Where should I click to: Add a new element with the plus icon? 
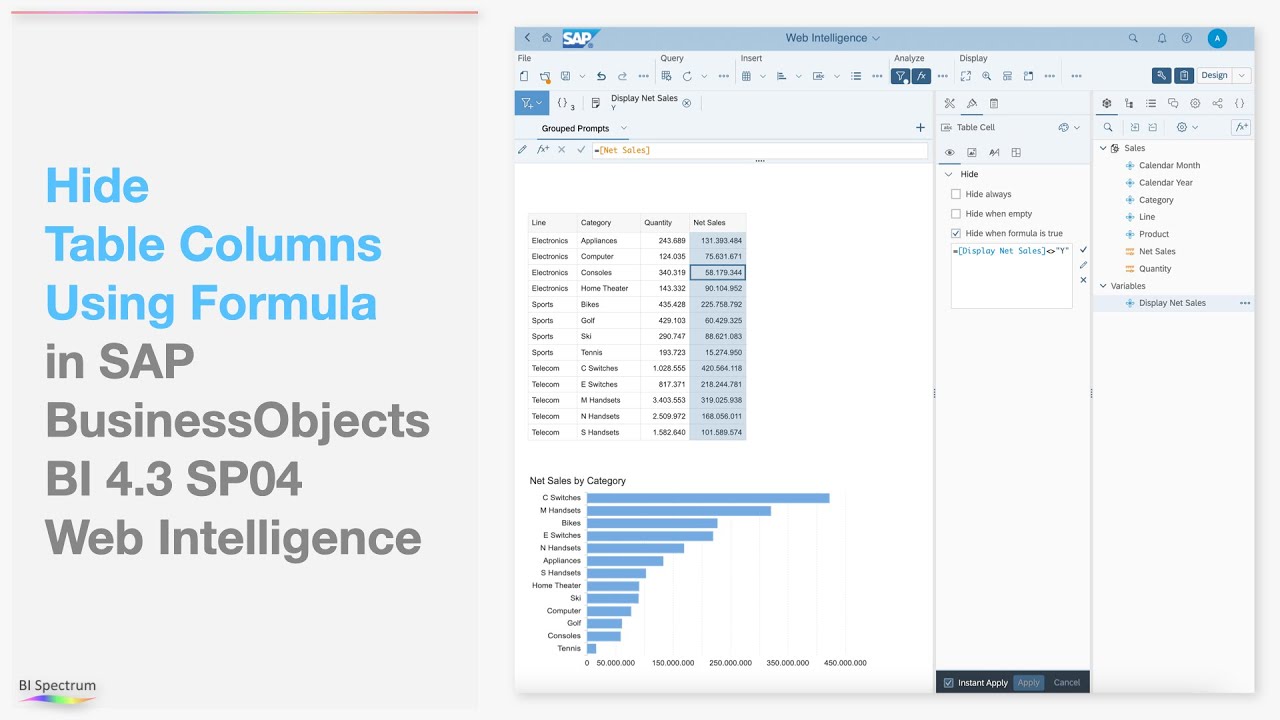coord(920,128)
